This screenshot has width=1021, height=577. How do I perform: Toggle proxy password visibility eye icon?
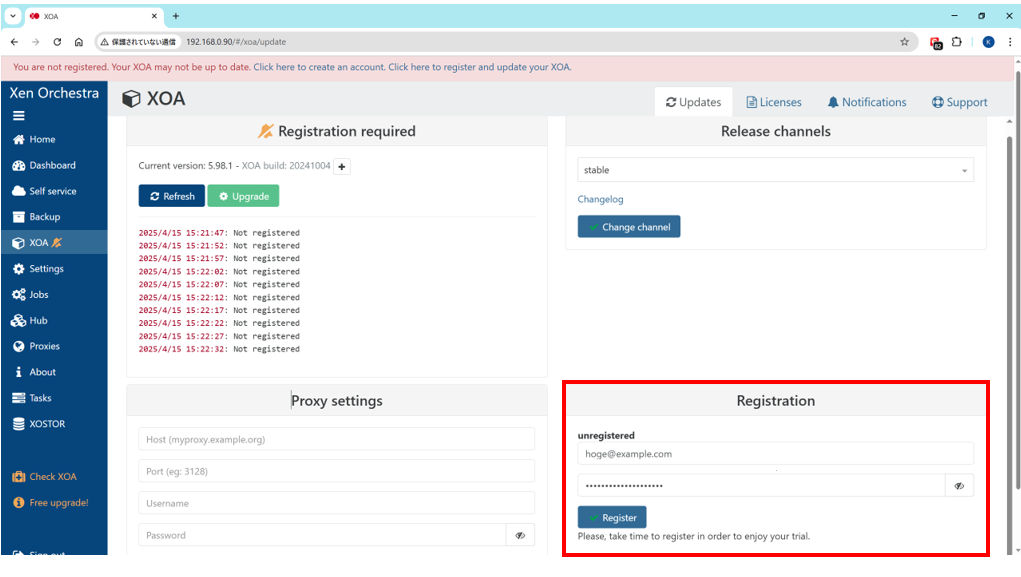(x=520, y=536)
